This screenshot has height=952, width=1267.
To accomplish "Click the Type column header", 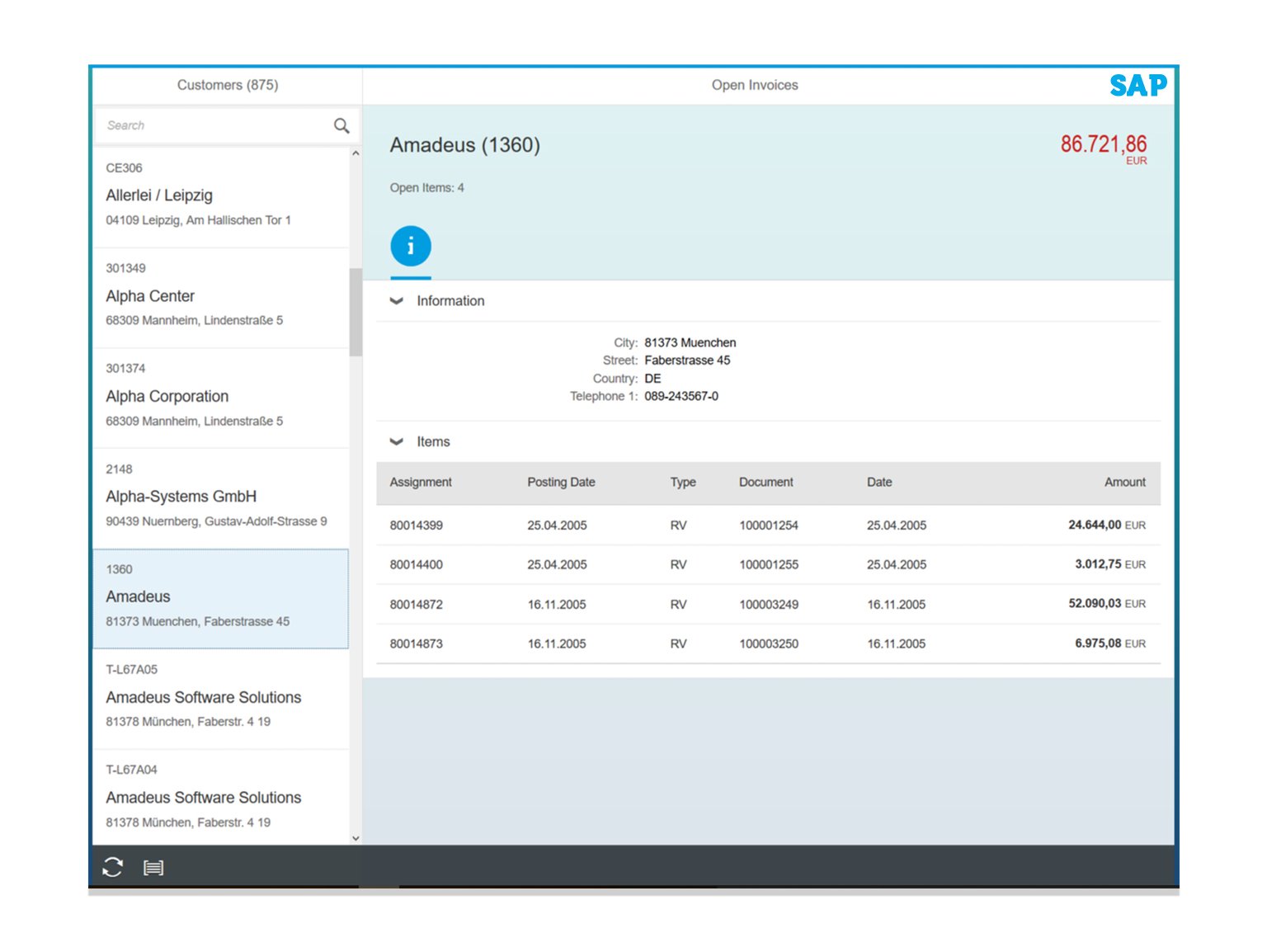I will 683,483.
